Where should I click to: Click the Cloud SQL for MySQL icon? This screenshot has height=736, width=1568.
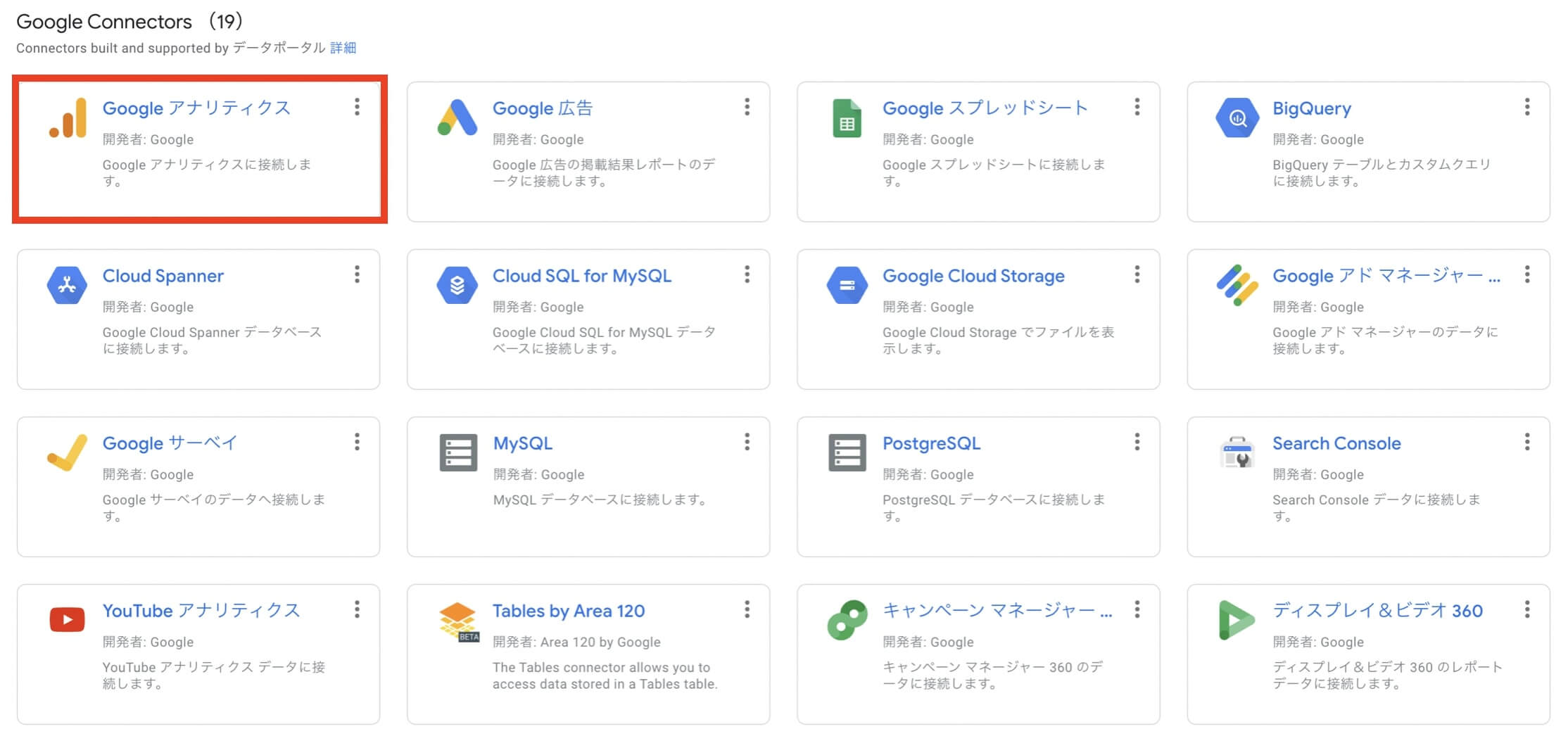tap(457, 285)
